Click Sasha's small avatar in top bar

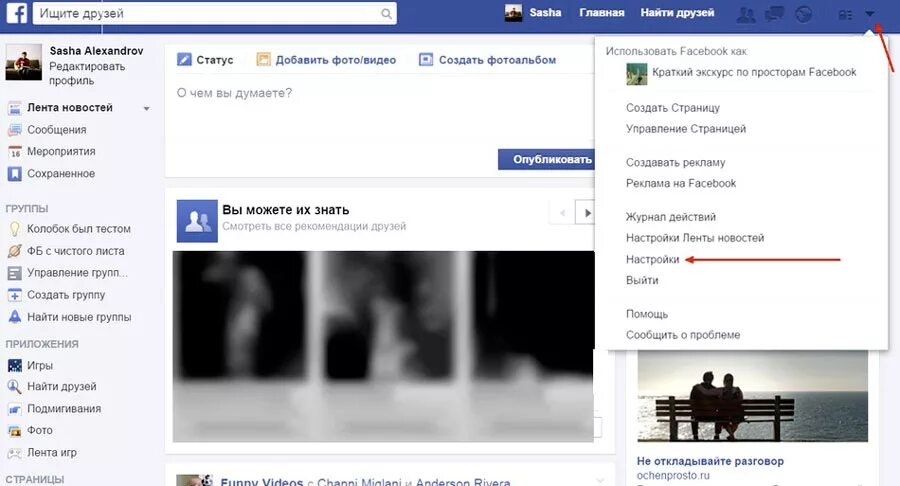tap(513, 13)
